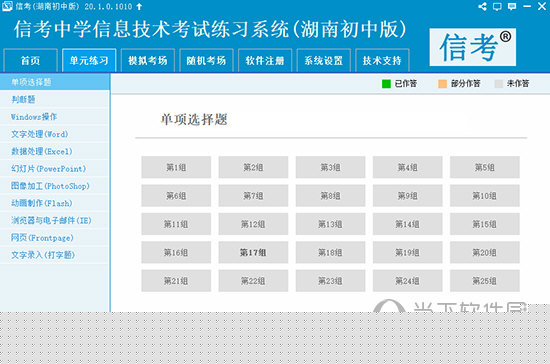Open the 第5组 group
This screenshot has height=364, width=550.
[x=485, y=167]
